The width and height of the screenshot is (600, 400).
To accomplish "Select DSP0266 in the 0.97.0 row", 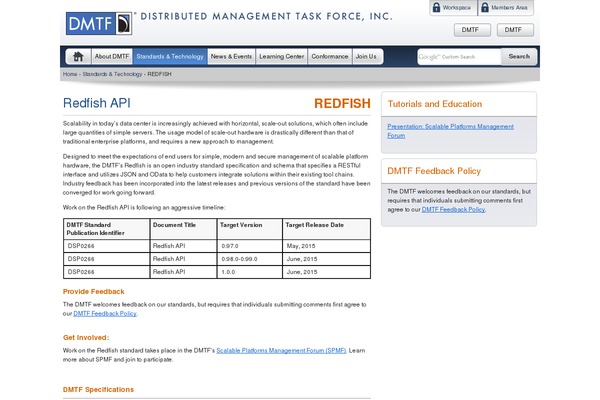I will tap(106, 246).
